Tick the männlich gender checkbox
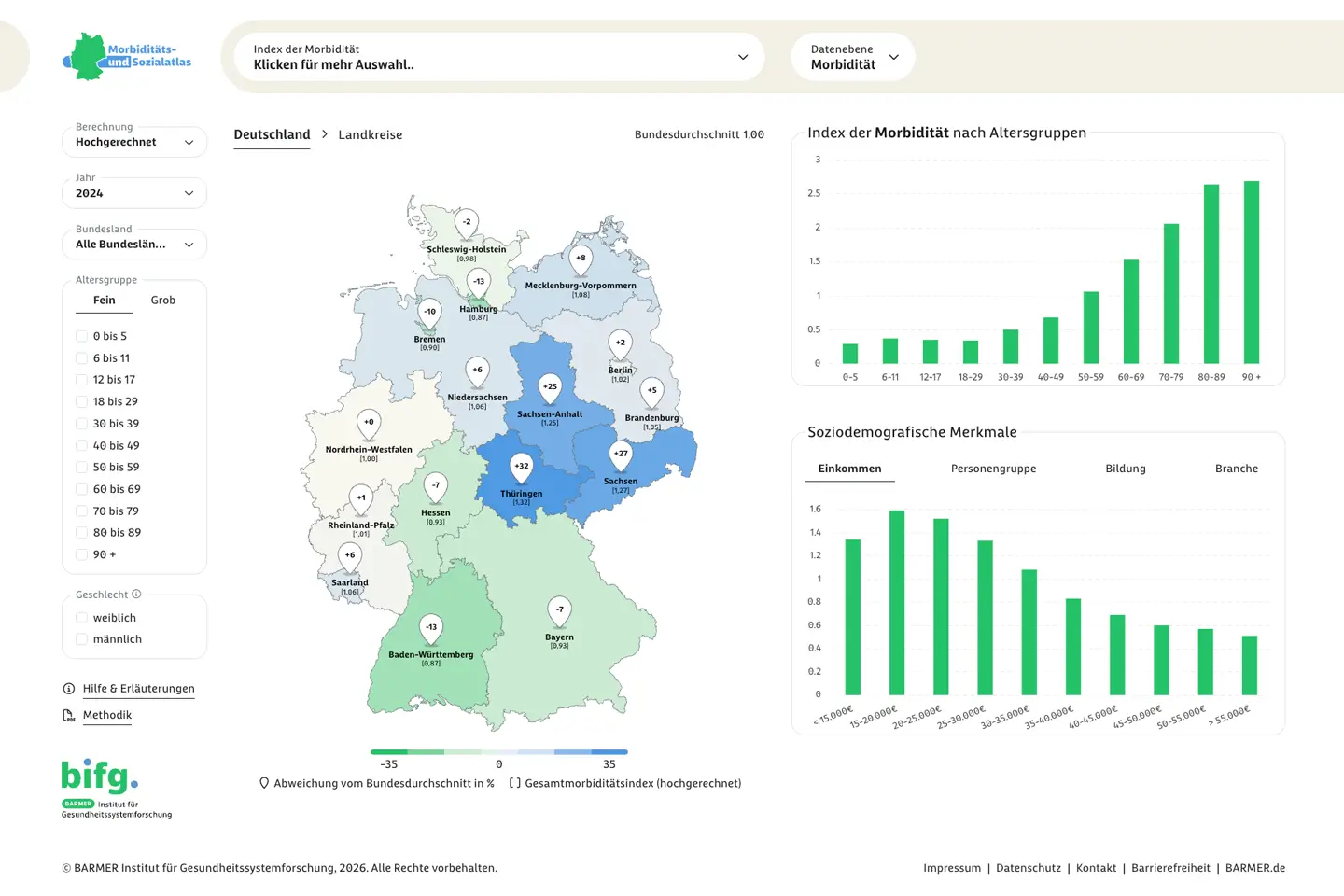The height and width of the screenshot is (896, 1344). (81, 639)
